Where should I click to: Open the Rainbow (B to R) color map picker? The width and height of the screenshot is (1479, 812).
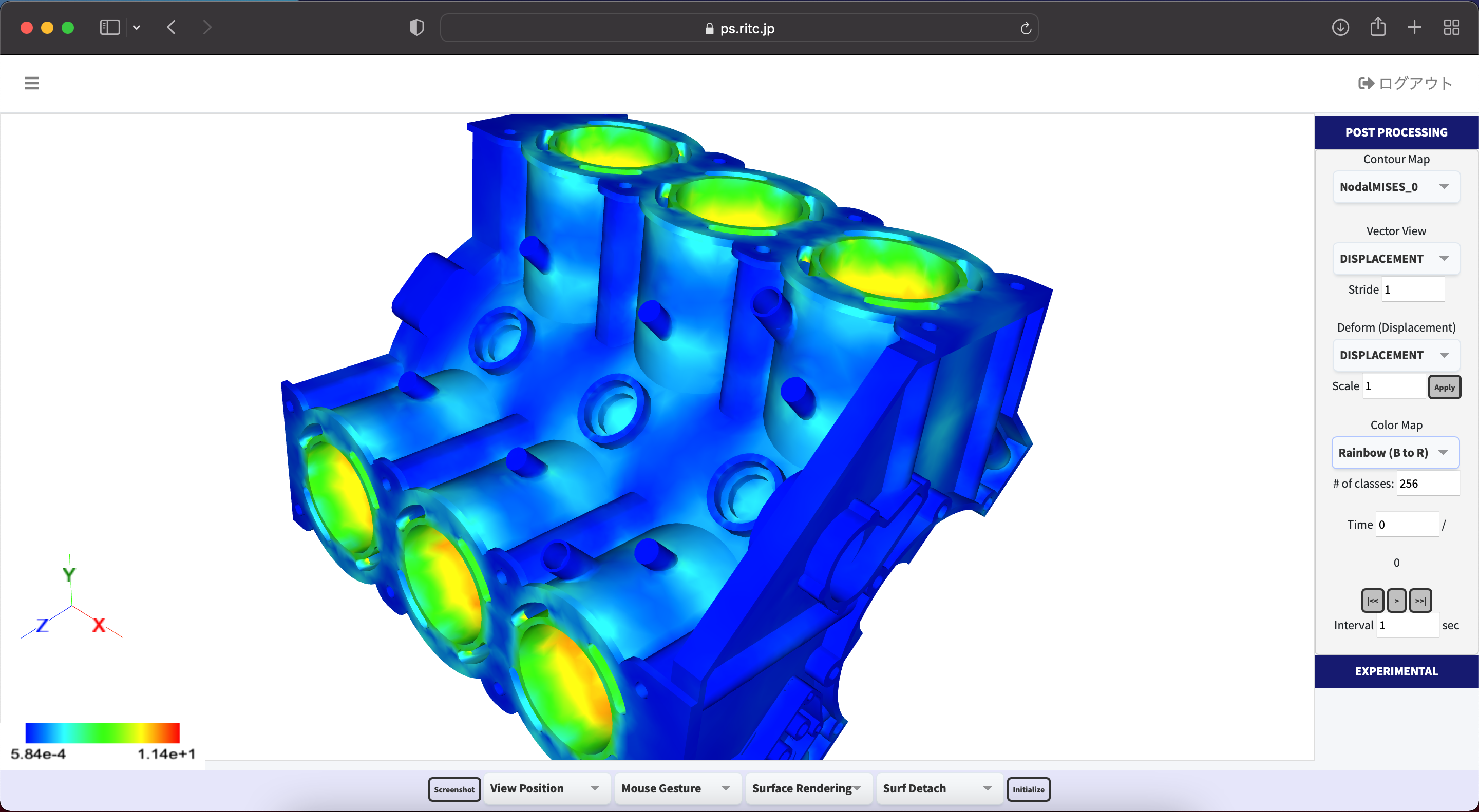click(x=1396, y=453)
